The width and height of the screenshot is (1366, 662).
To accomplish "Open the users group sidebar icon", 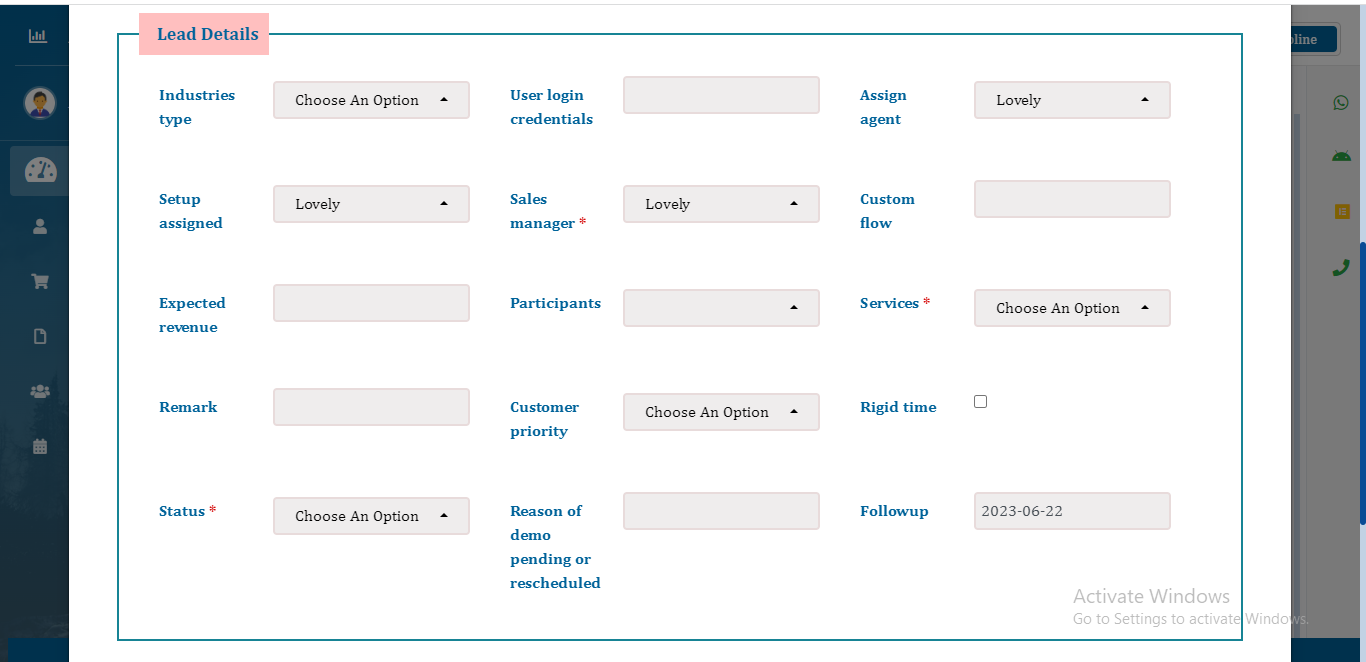I will click(40, 391).
